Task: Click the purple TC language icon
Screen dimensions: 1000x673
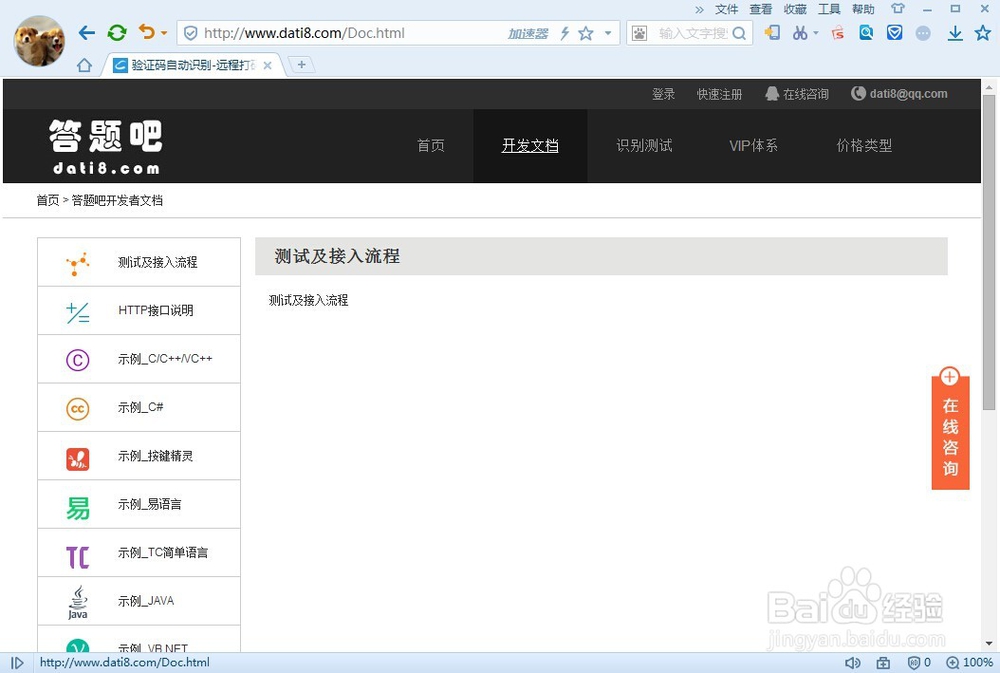Action: click(78, 557)
